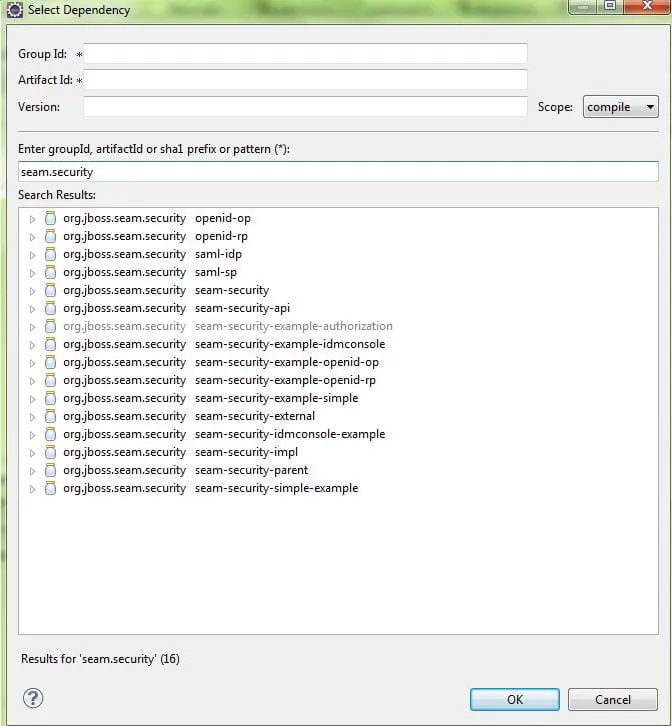Screen dimensions: 672x726
Task: Select greyed artifact name seam-security-example-authorization
Action: point(294,326)
